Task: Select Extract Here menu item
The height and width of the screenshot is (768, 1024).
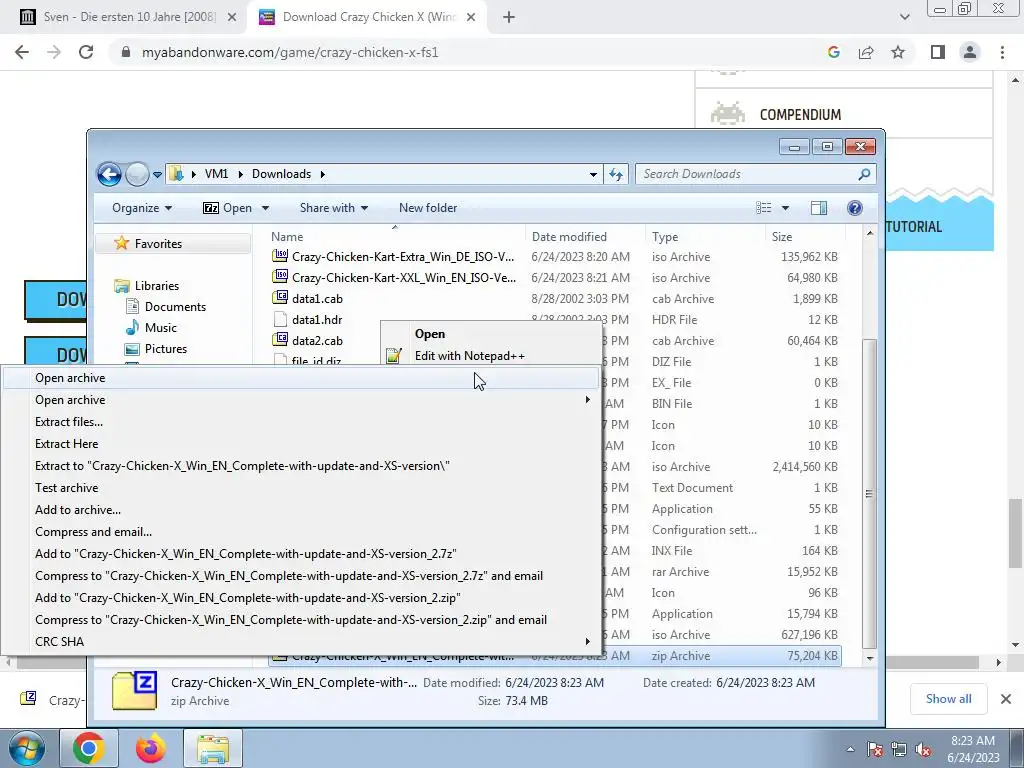Action: pos(300,443)
